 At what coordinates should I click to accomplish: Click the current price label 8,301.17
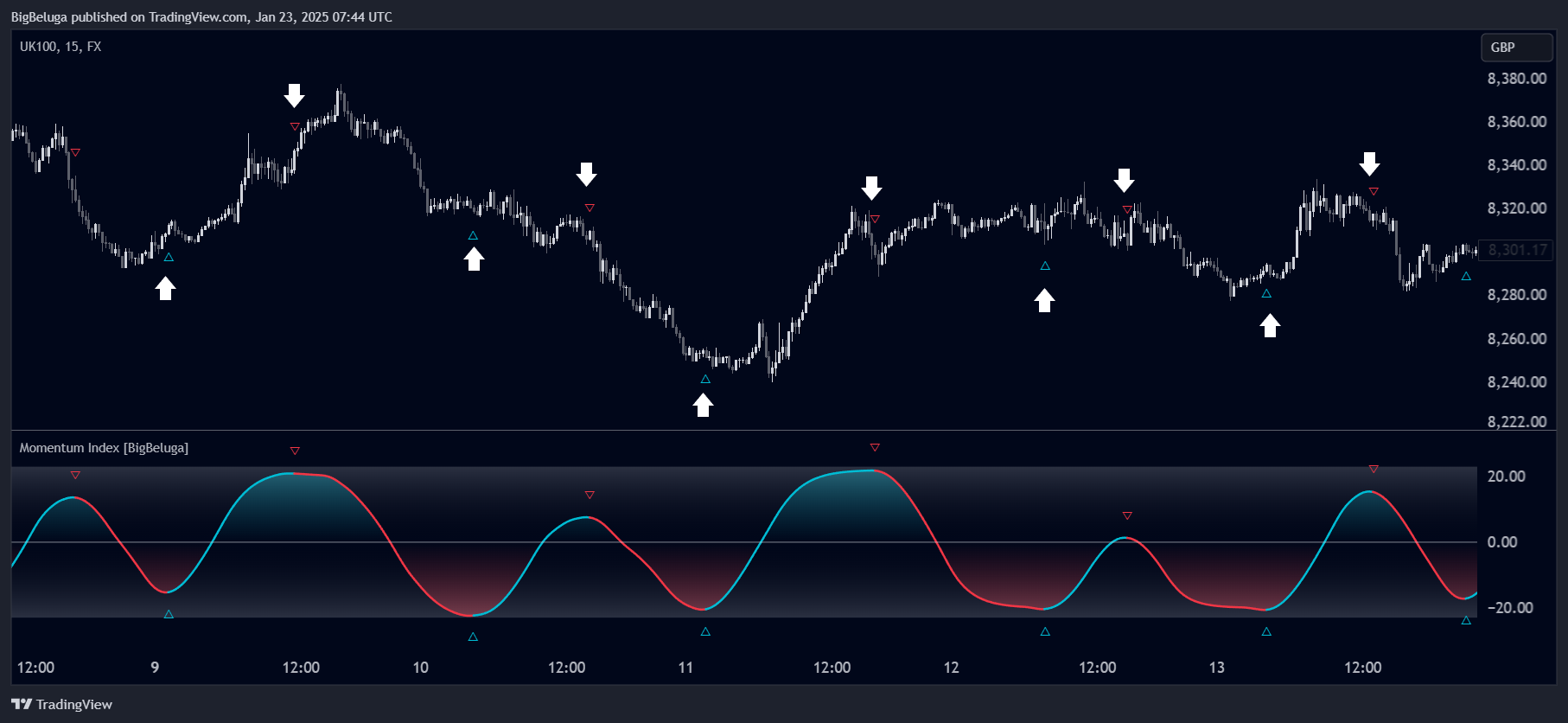(x=1516, y=250)
